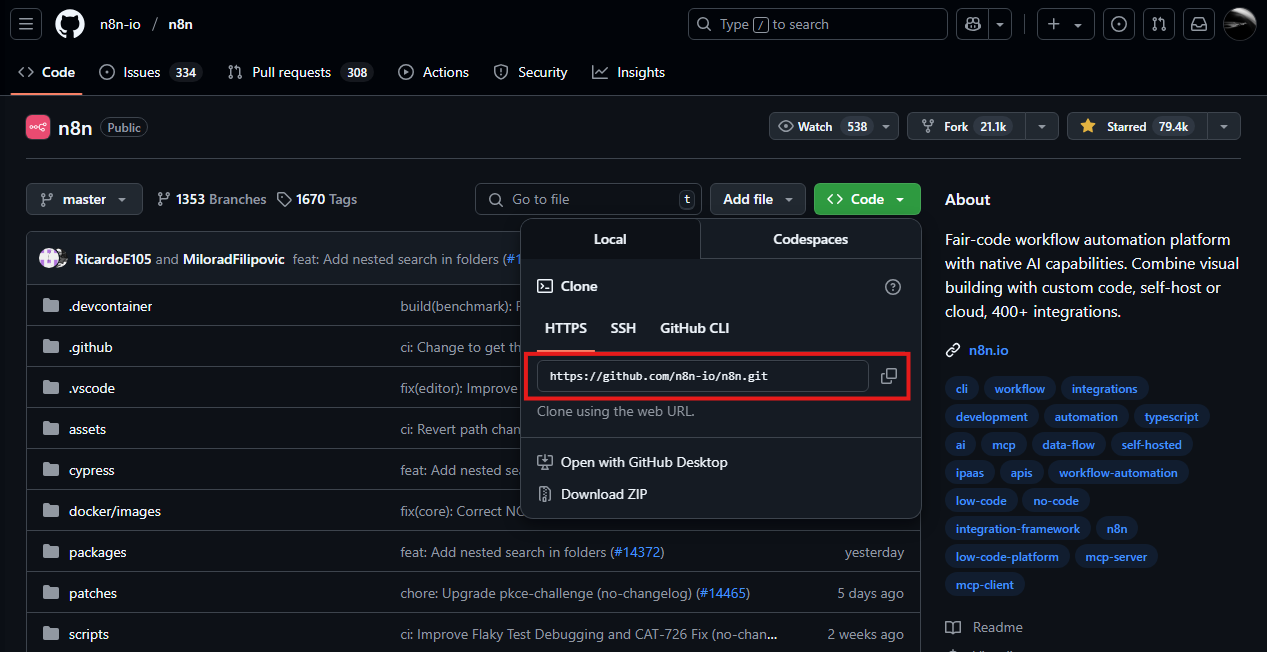Switch to the Issues tab
Image resolution: width=1267 pixels, height=652 pixels.
coord(150,72)
